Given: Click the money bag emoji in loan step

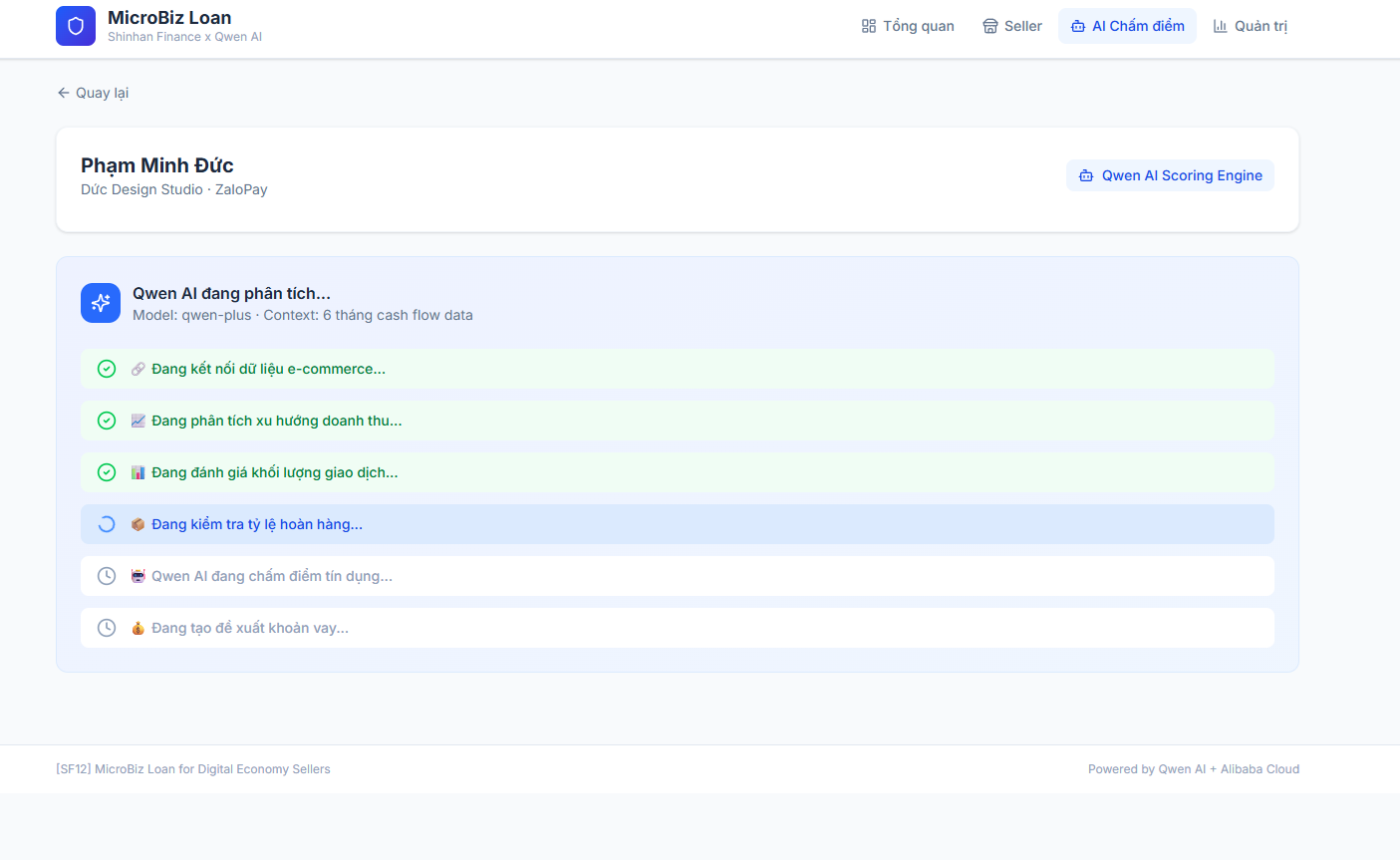Looking at the screenshot, I should [x=139, y=628].
